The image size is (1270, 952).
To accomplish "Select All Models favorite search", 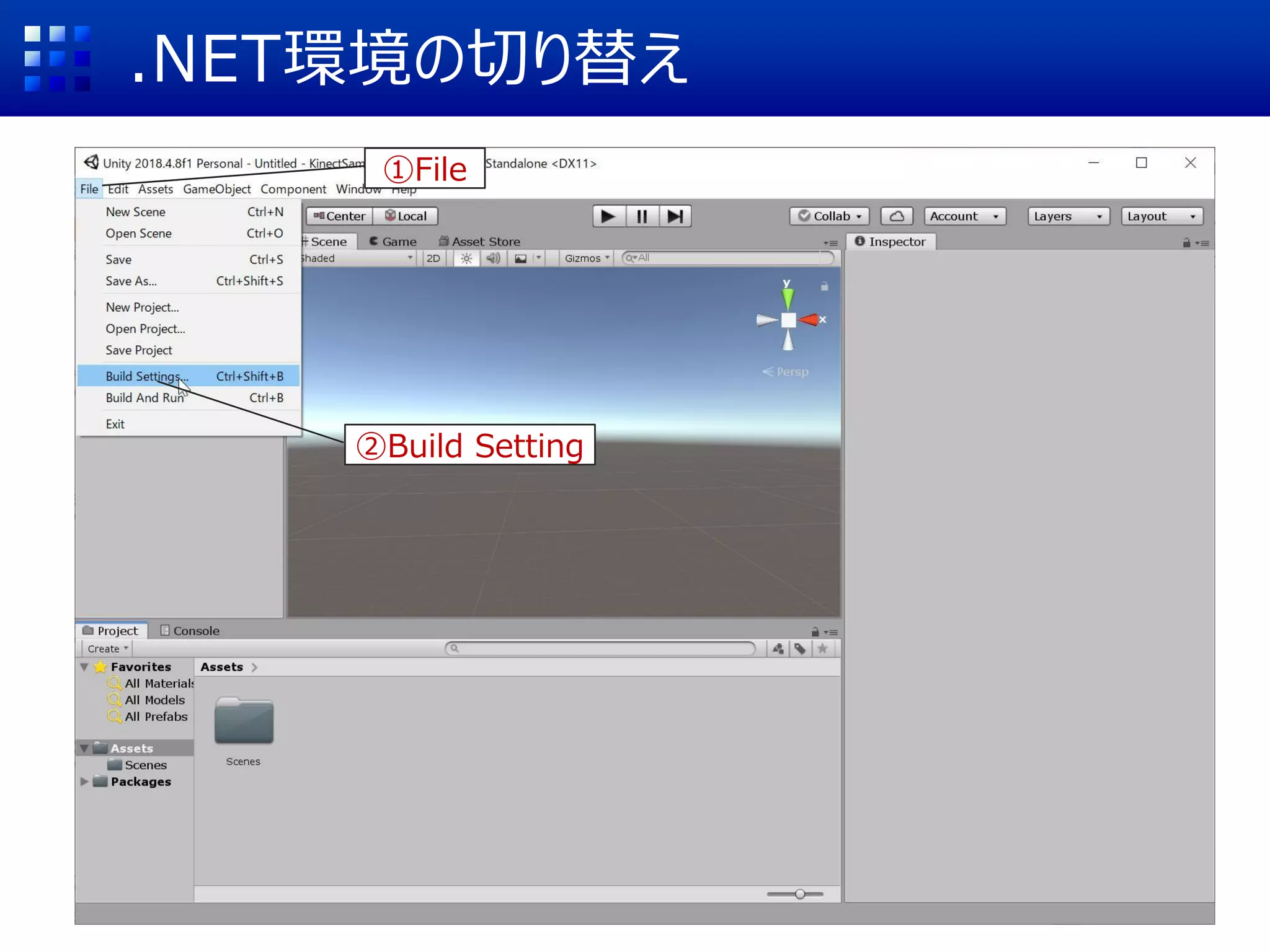I will point(146,700).
